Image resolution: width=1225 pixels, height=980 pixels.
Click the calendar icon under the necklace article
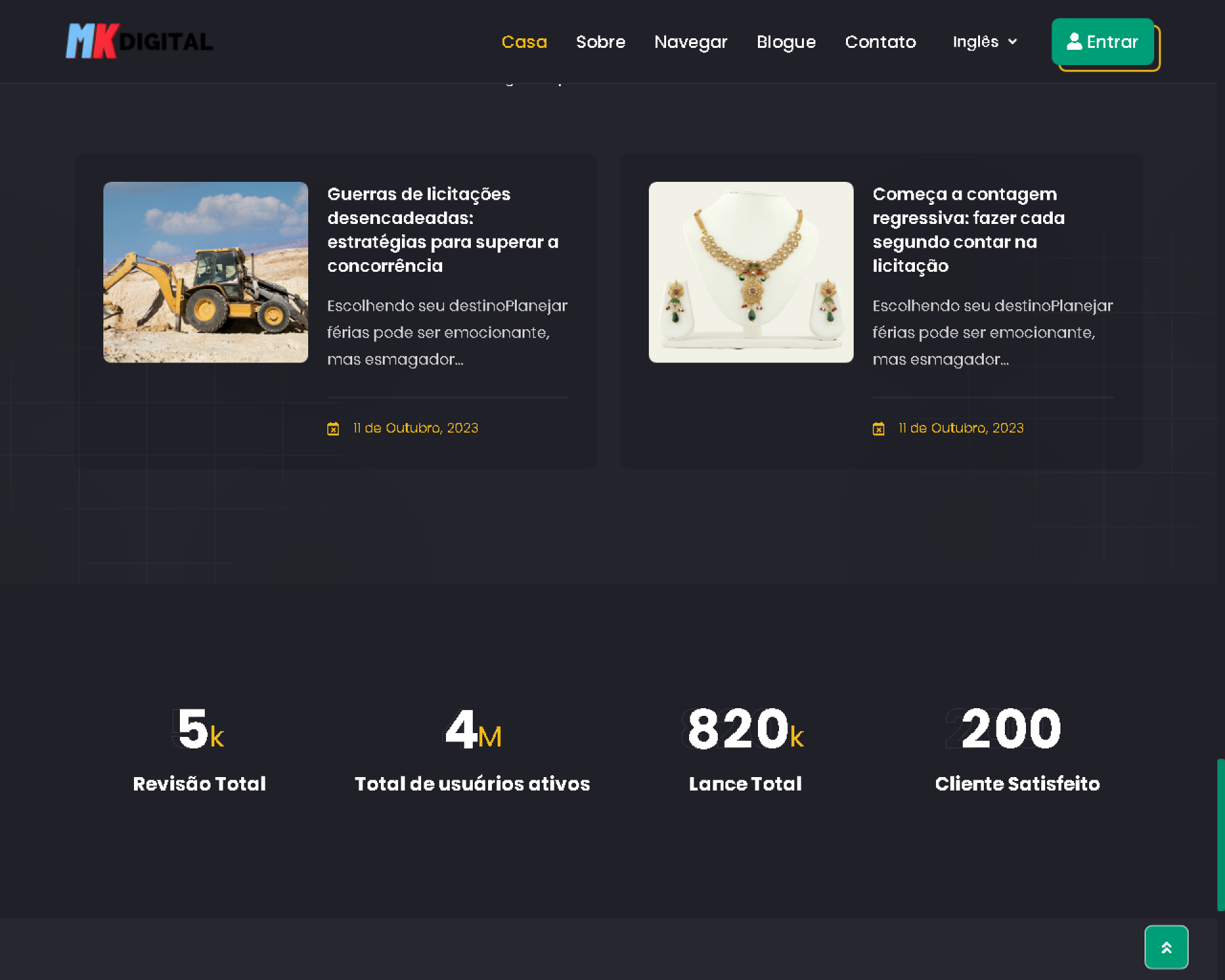coord(878,429)
